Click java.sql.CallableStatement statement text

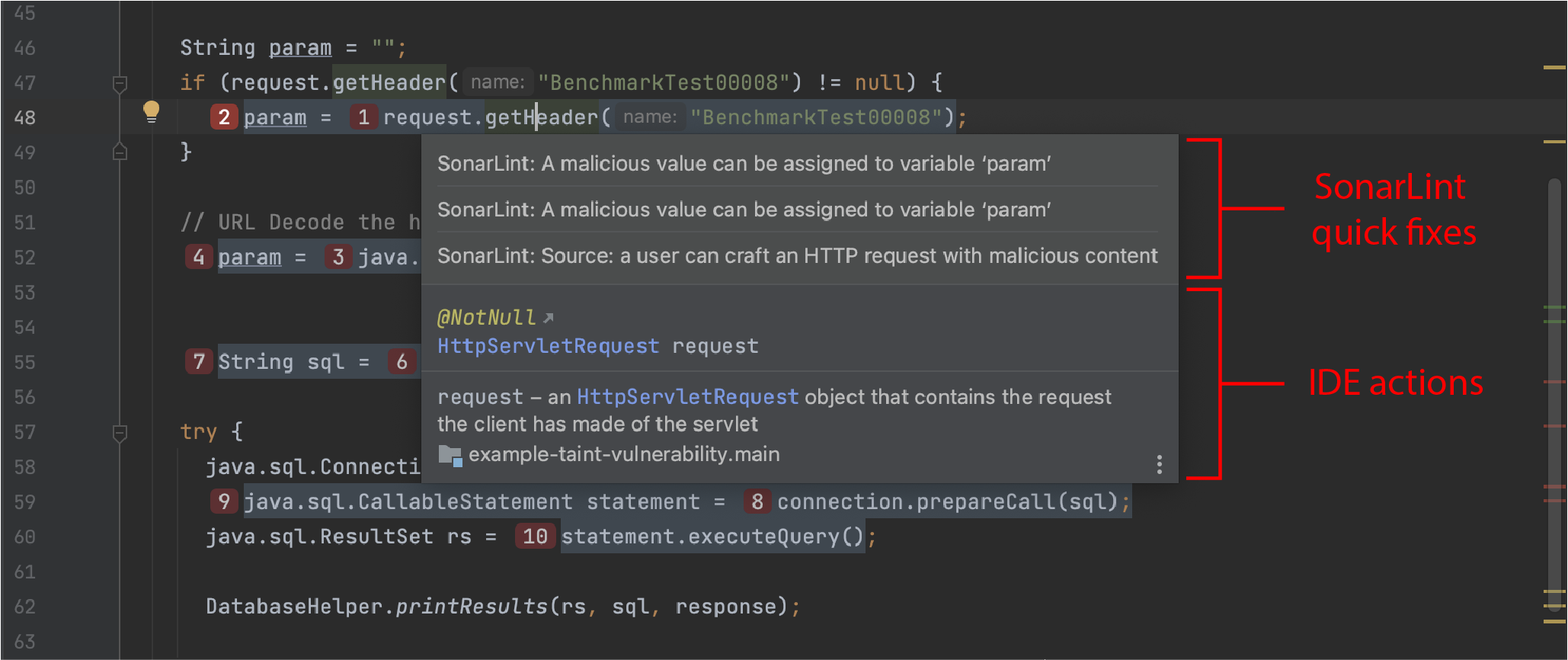(x=472, y=501)
